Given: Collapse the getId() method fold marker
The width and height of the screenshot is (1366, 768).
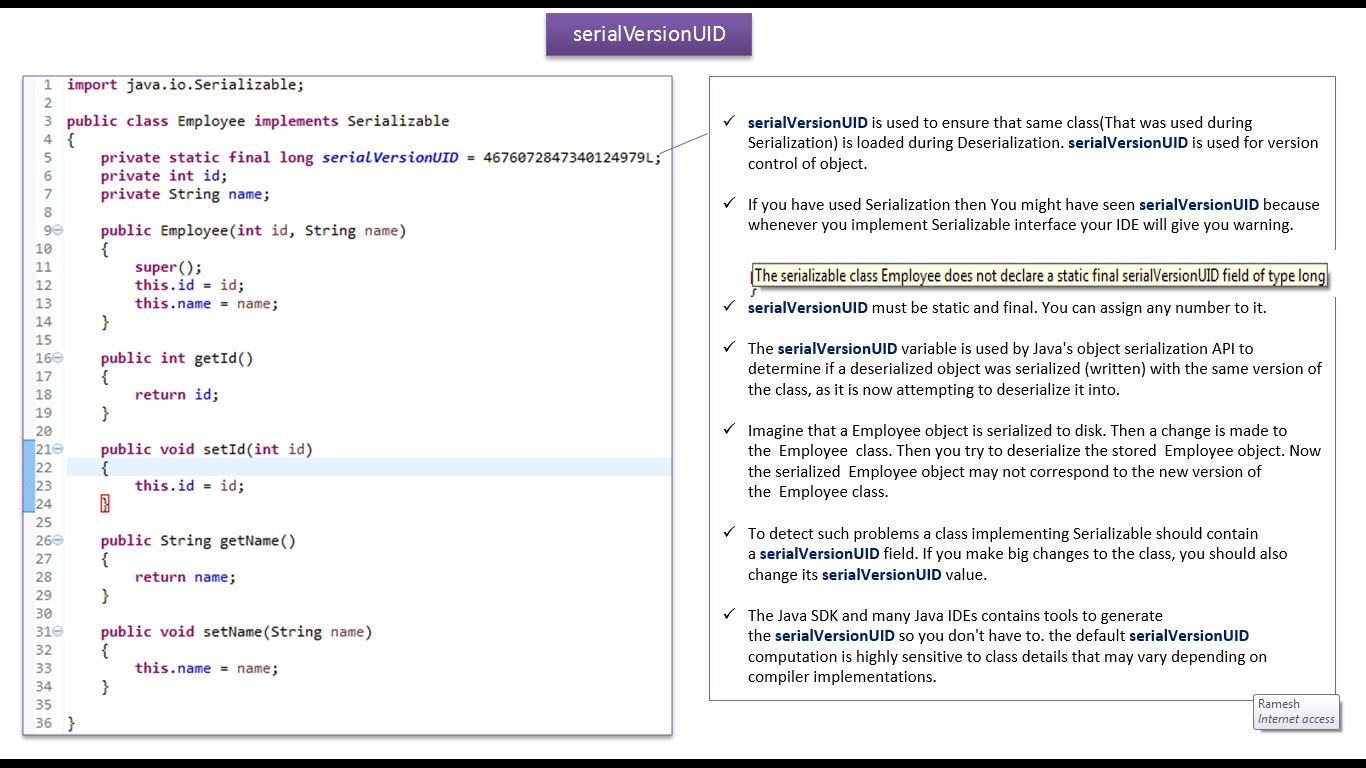Looking at the screenshot, I should [x=57, y=358].
